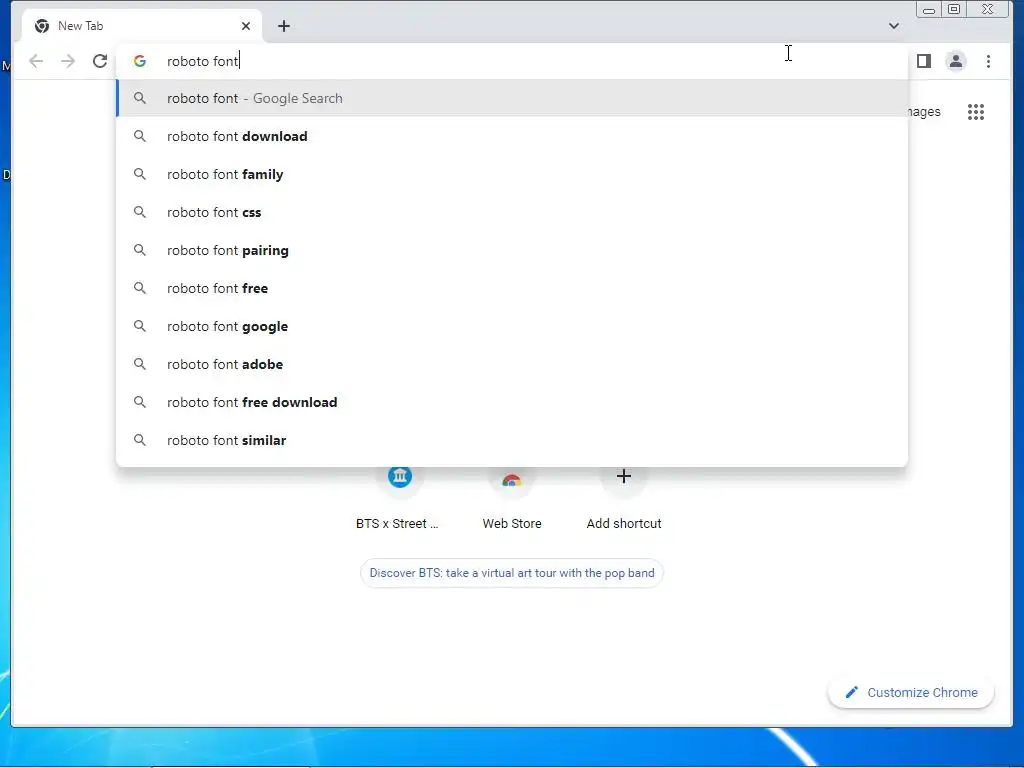Screen dimensions: 1024x768
Task: Open Chrome three-dot menu
Action: [988, 61]
